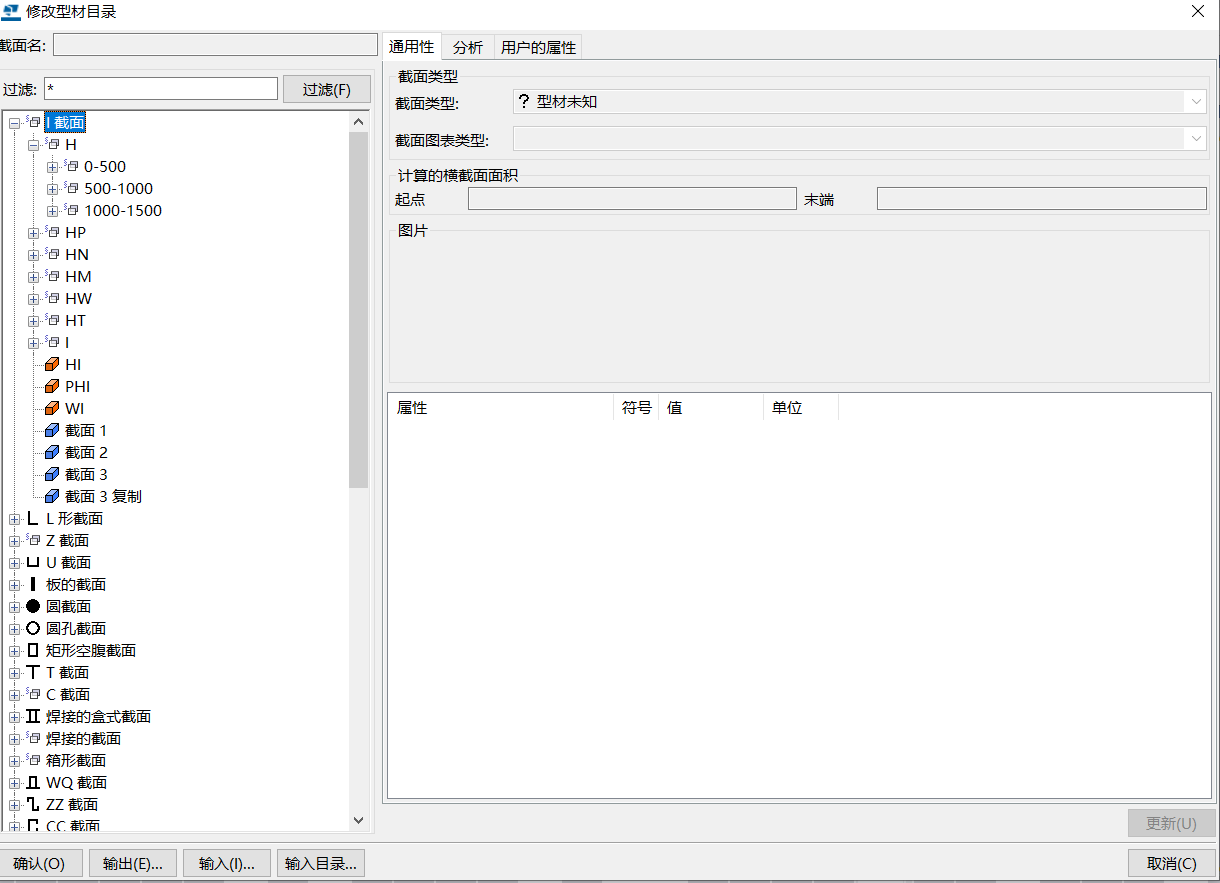Expand the 焊接的截面 category
The width and height of the screenshot is (1220, 883).
point(14,739)
